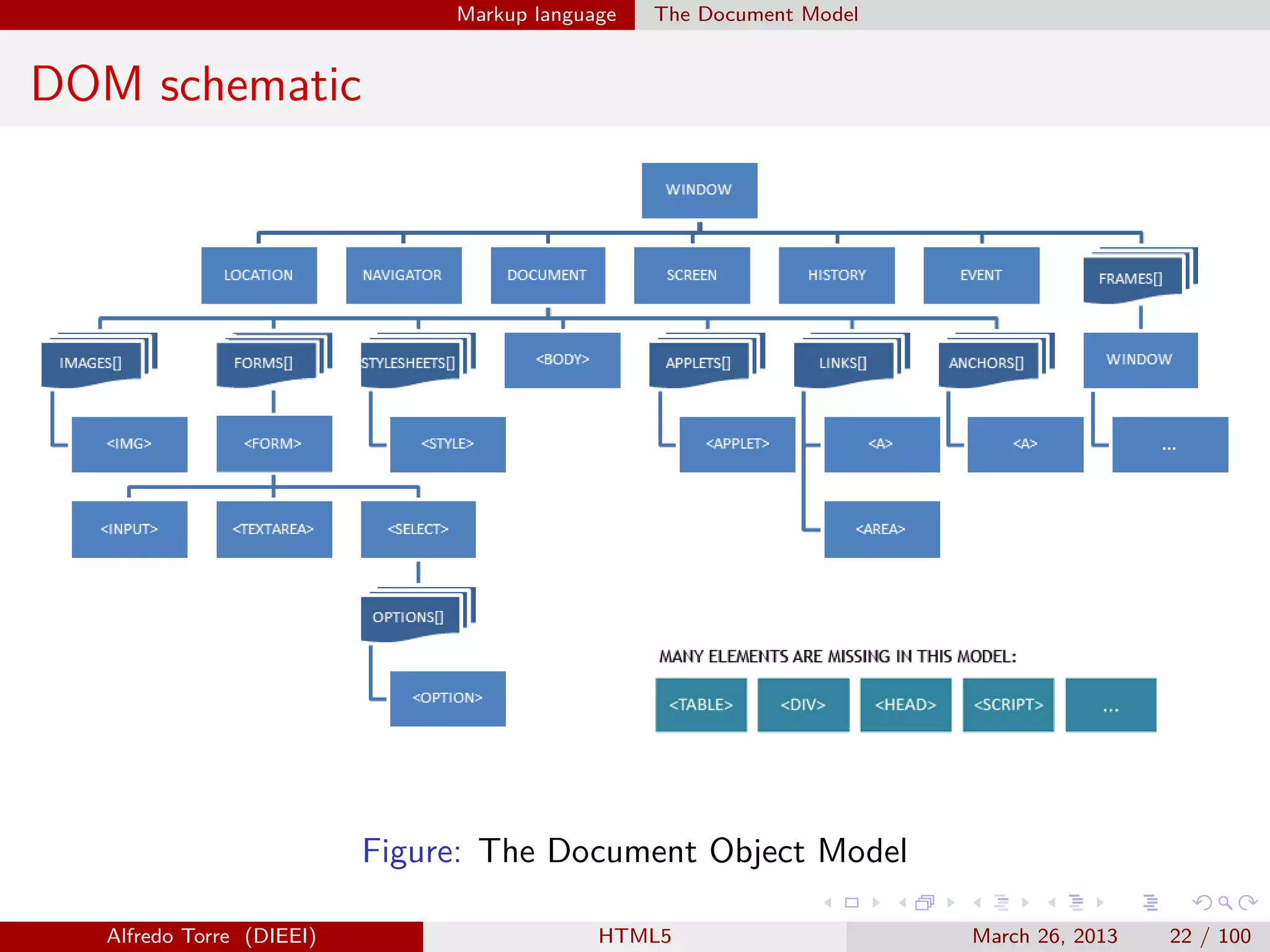This screenshot has width=1270, height=952.
Task: Select the DOCUMENT node
Action: (548, 275)
